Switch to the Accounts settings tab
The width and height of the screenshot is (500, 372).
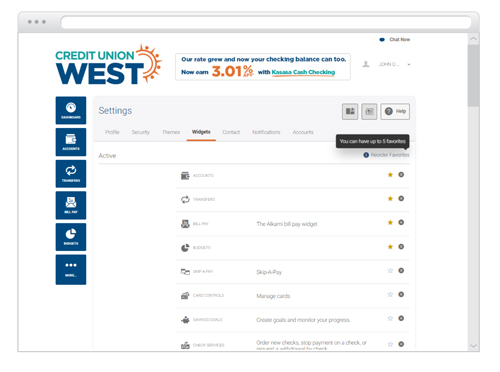pos(303,132)
